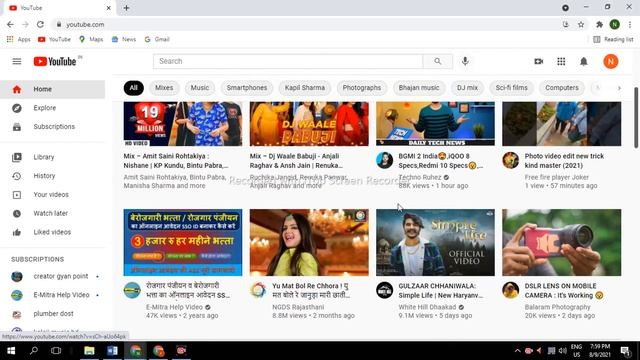640x360 pixels.
Task: Open the Apps bookmark shortcut
Action: tap(19, 39)
